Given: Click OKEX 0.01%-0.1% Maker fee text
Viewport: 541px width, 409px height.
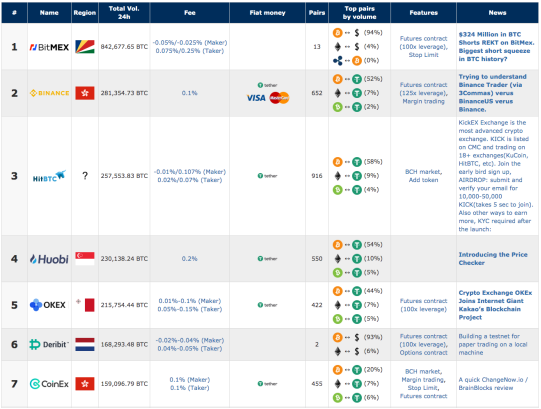Looking at the screenshot, I should pyautogui.click(x=190, y=301).
